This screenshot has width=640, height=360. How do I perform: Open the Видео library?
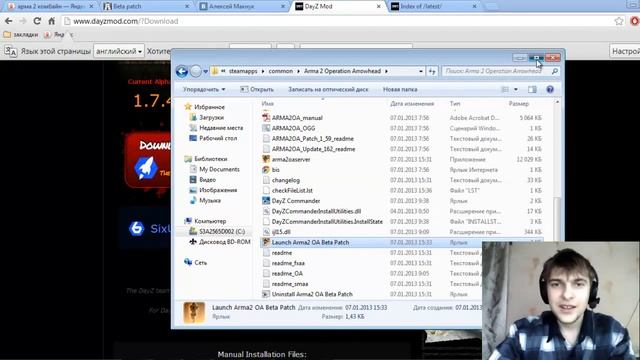click(207, 180)
